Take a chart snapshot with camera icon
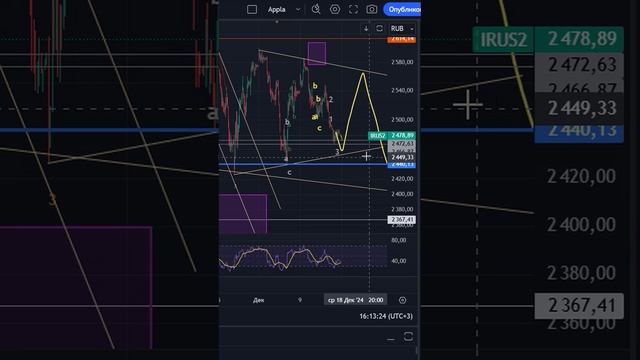 click(371, 9)
